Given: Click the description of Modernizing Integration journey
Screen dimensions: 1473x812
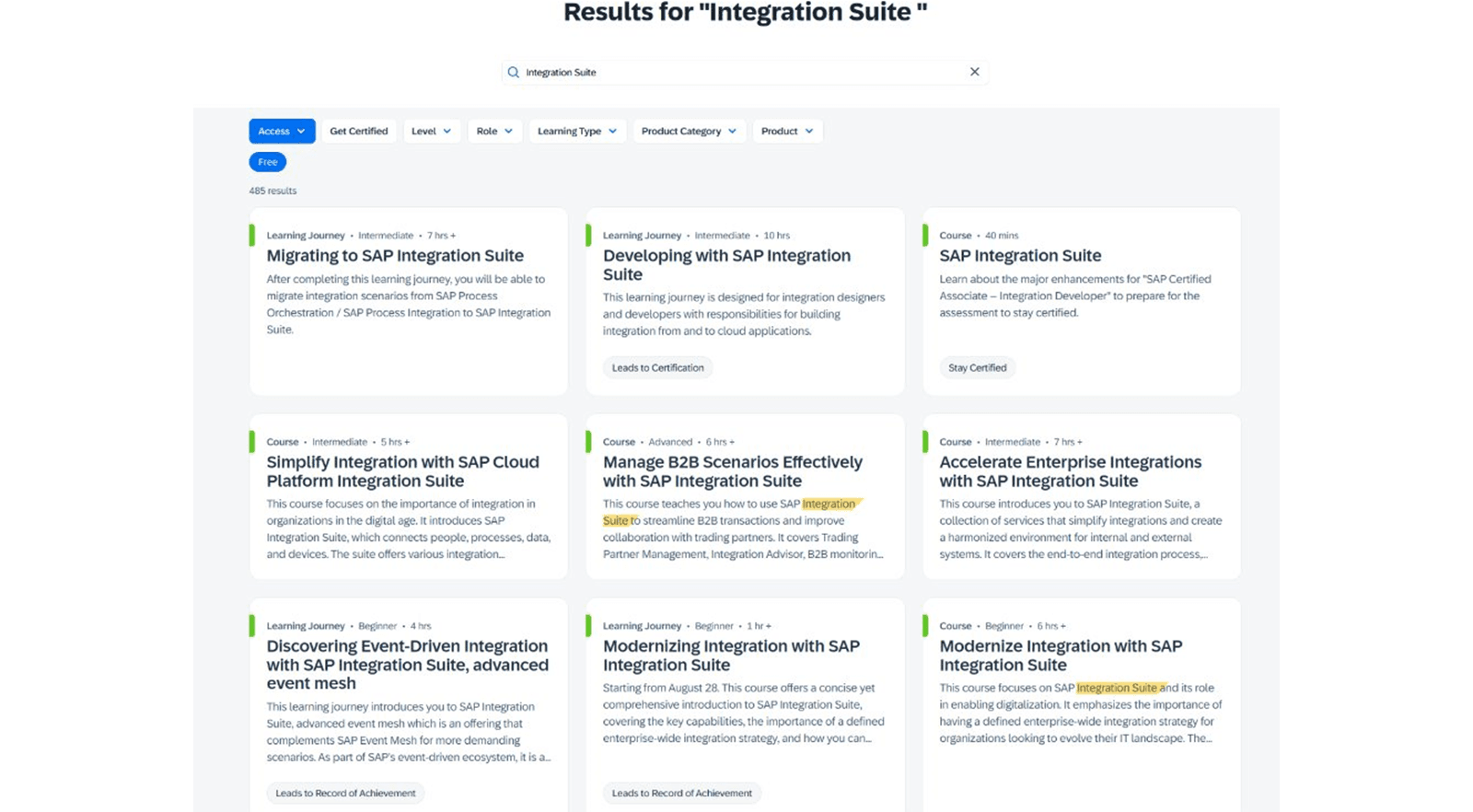Looking at the screenshot, I should (x=744, y=713).
